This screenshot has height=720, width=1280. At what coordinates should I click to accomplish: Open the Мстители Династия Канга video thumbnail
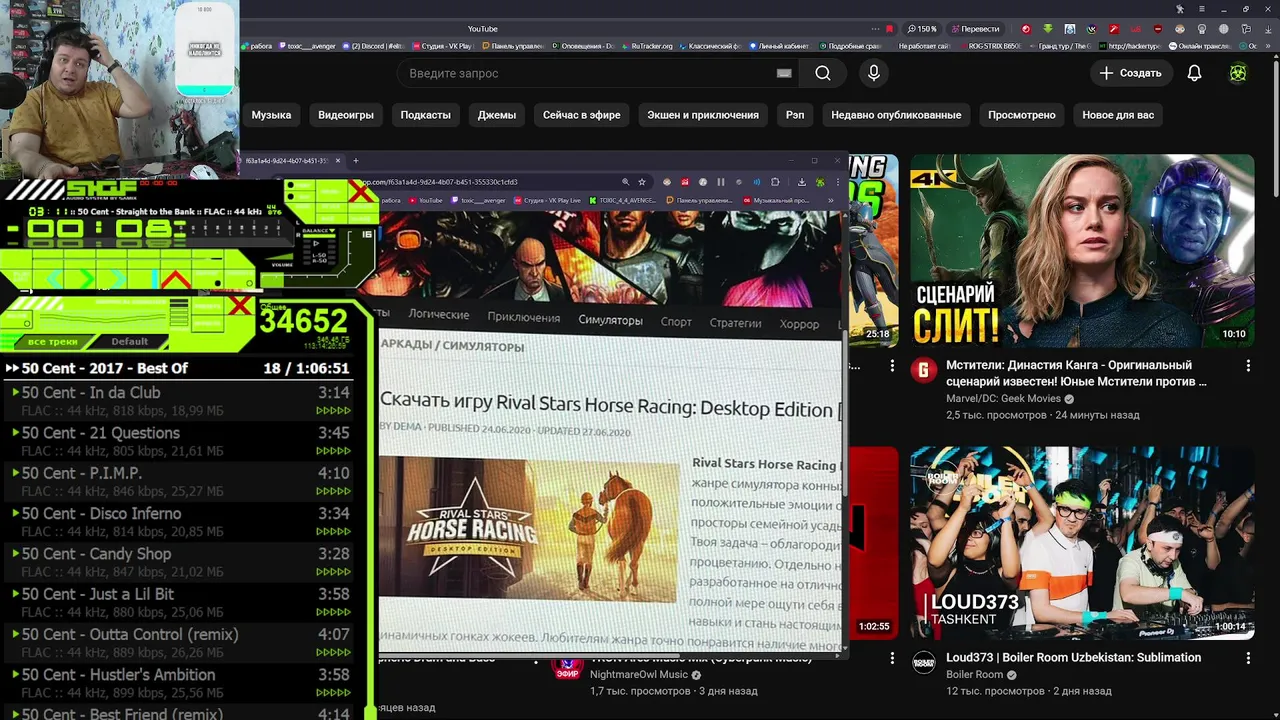coord(1082,250)
